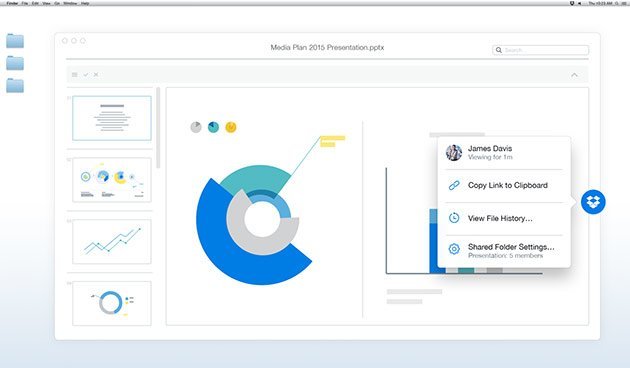This screenshot has height=368, width=630.
Task: Collapse the toolbar with the chevron arrow
Action: coord(575,75)
